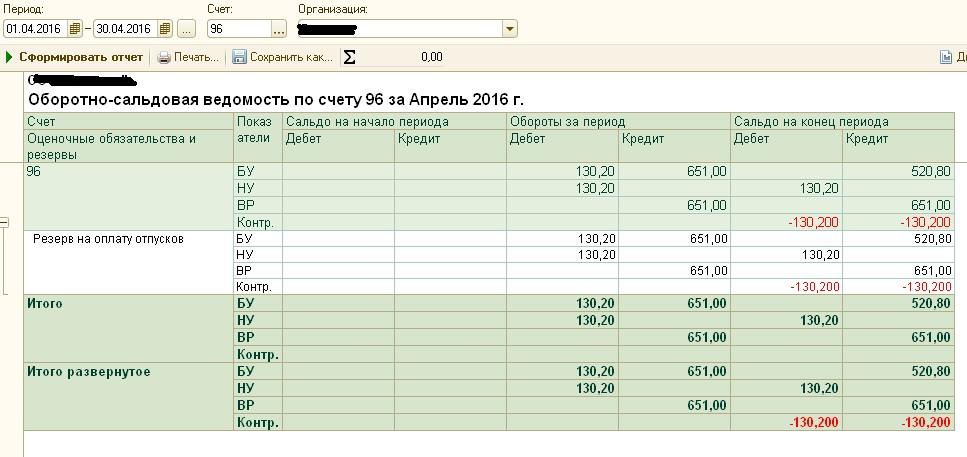Click the document icon at toolbar right
Image resolution: width=967 pixels, height=457 pixels.
[x=946, y=58]
